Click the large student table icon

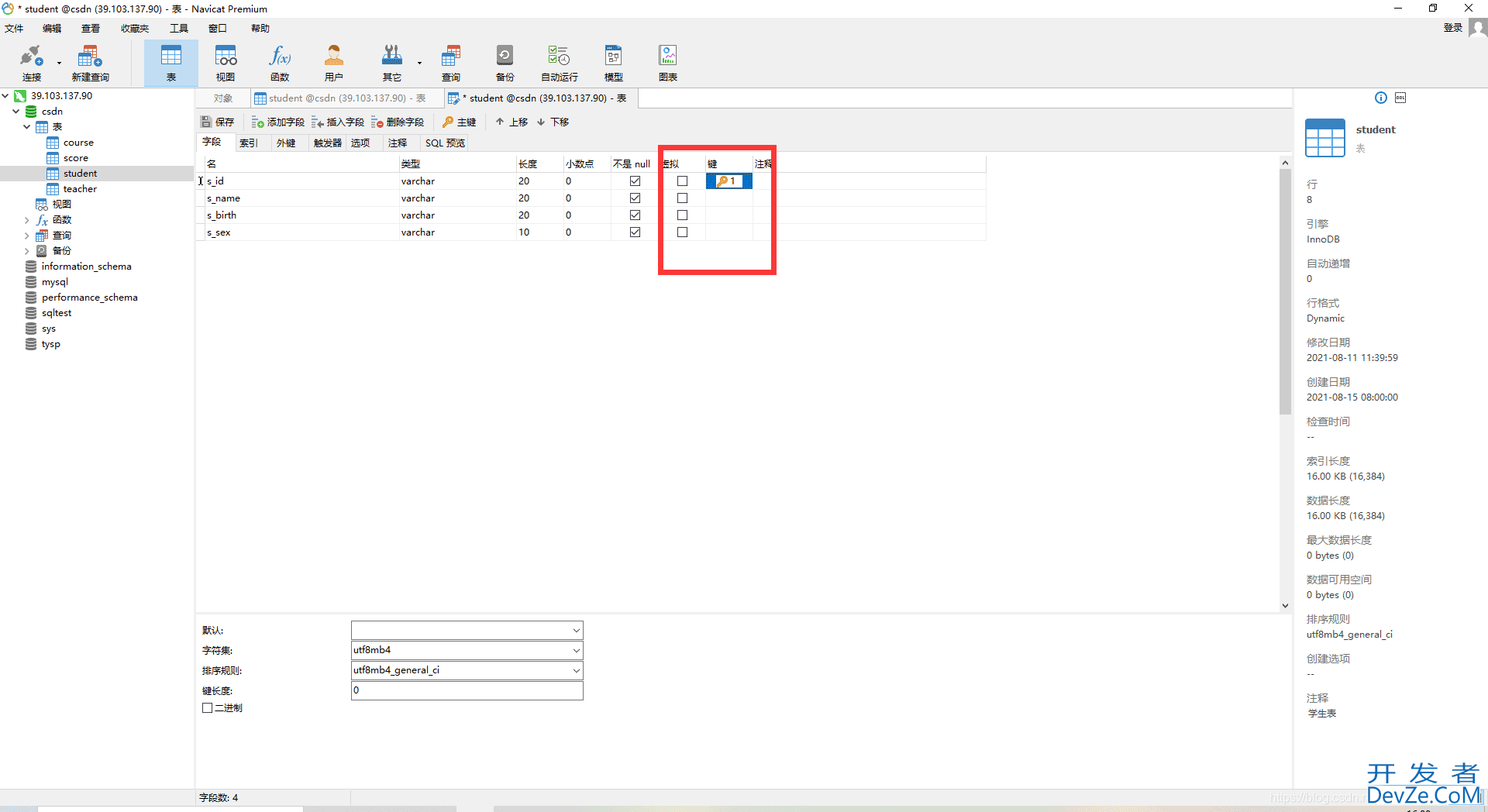point(1325,138)
